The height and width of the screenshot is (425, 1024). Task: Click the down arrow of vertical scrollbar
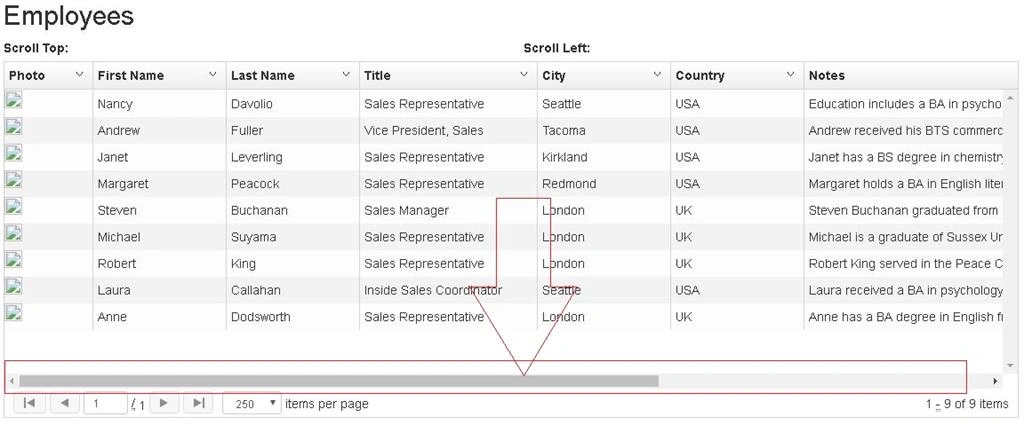coord(1010,366)
